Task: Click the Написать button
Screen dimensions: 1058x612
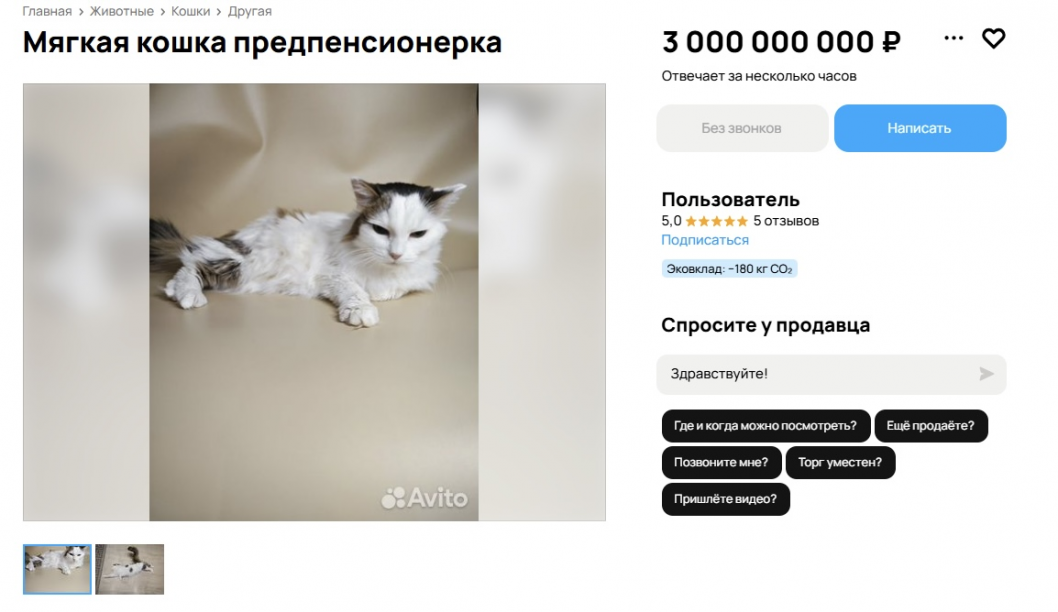Action: point(920,128)
